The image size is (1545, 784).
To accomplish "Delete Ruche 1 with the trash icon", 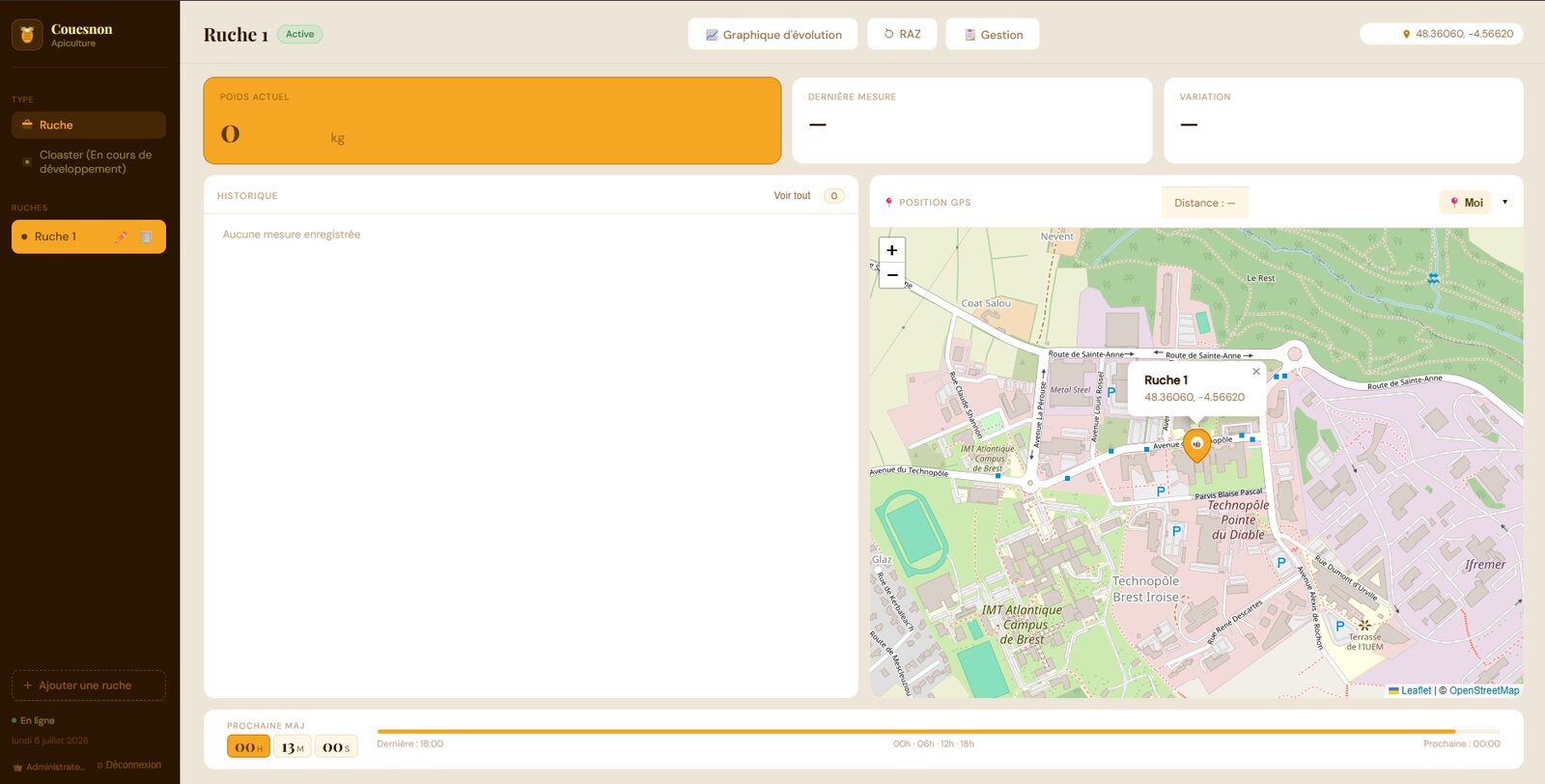I will pyautogui.click(x=146, y=237).
